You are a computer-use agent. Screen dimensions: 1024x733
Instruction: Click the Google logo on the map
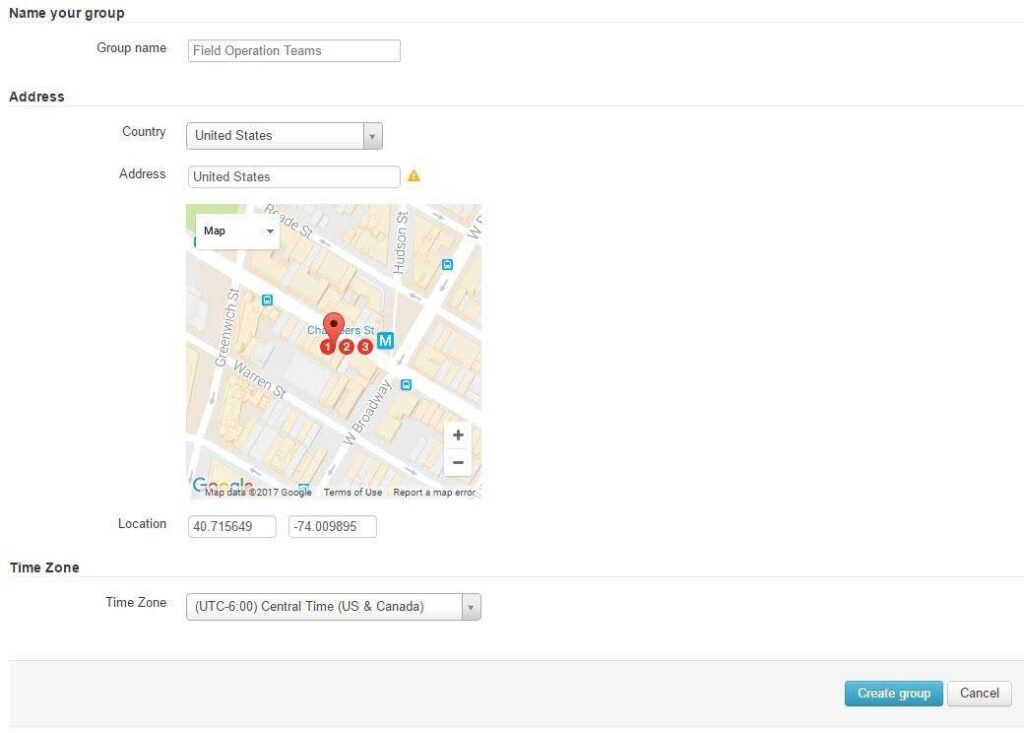[x=220, y=487]
